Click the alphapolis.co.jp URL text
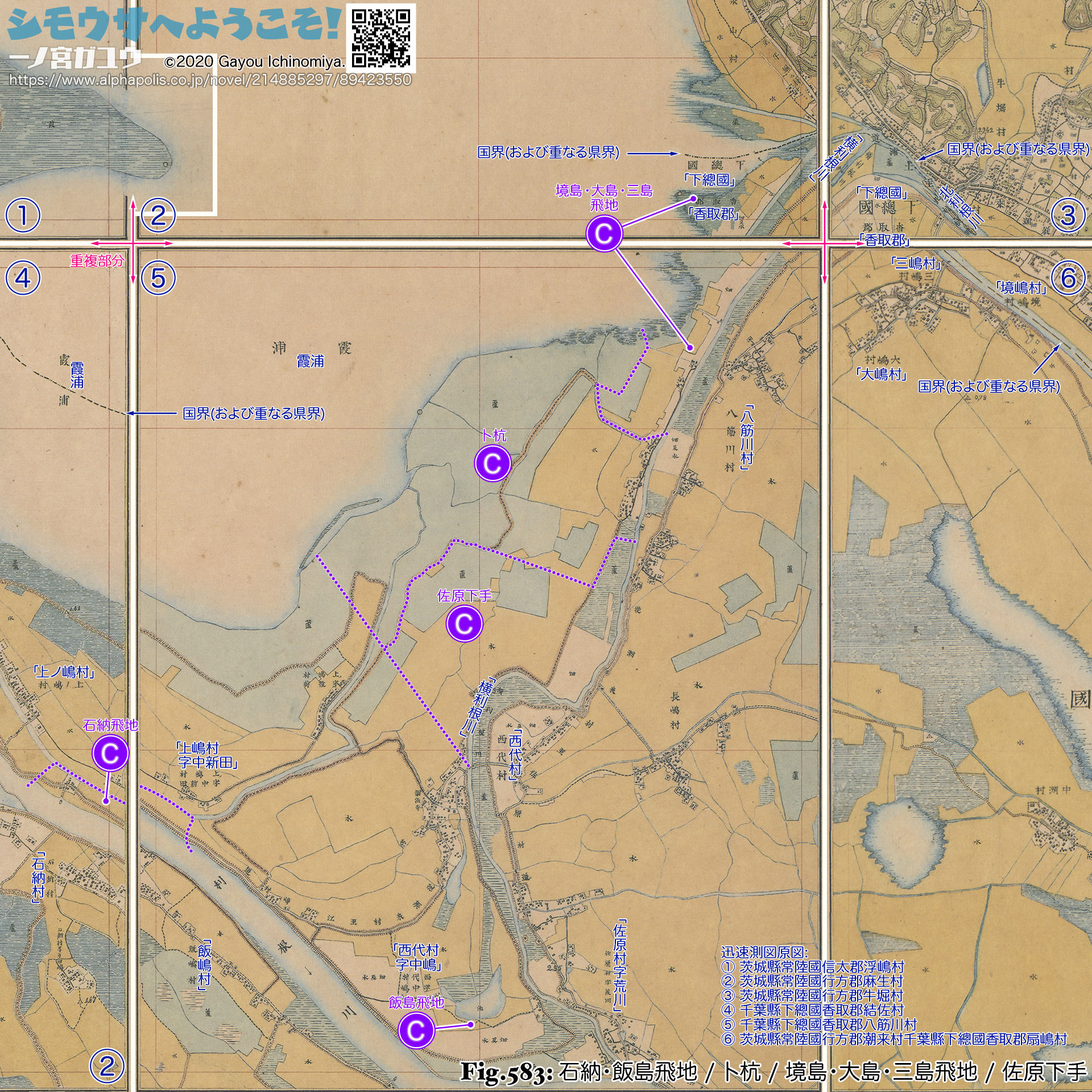Viewport: 1092px width, 1092px height. 210,80
